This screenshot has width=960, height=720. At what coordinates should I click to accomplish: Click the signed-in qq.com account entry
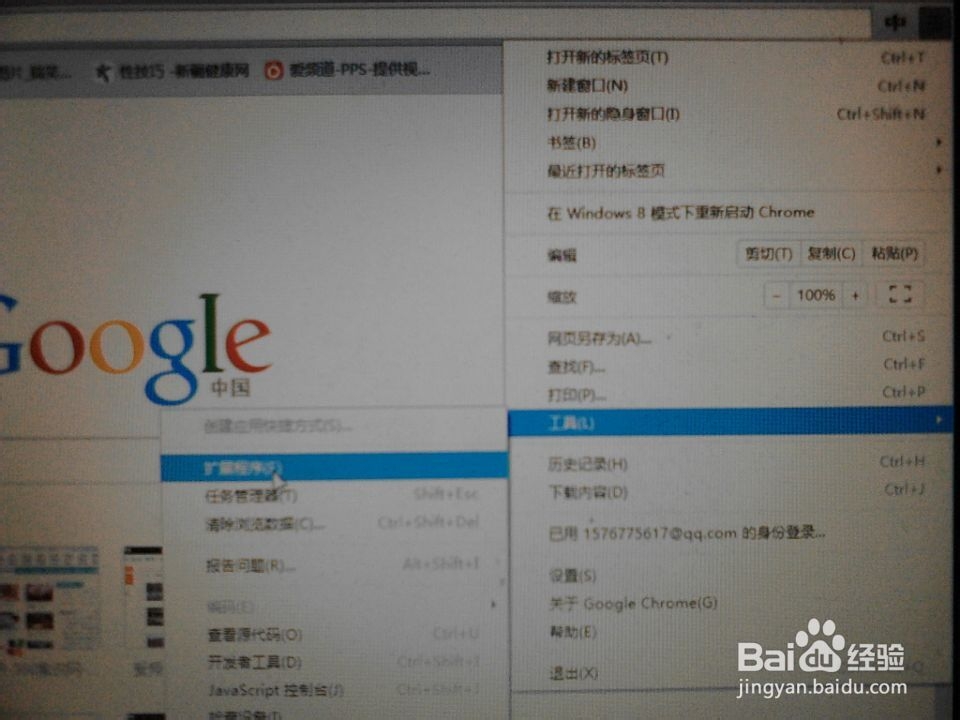pos(728,533)
